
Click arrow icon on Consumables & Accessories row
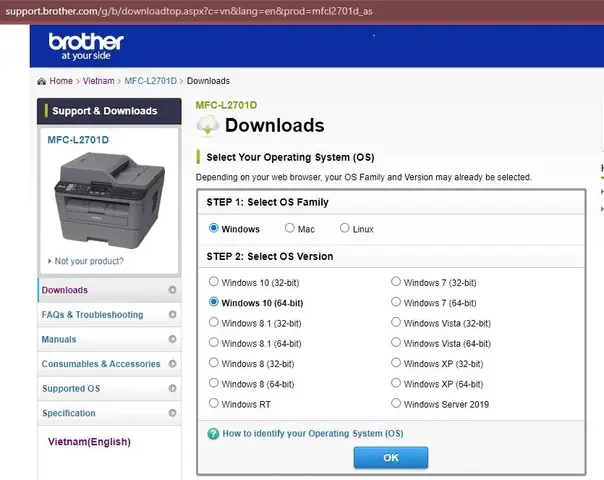click(x=172, y=364)
